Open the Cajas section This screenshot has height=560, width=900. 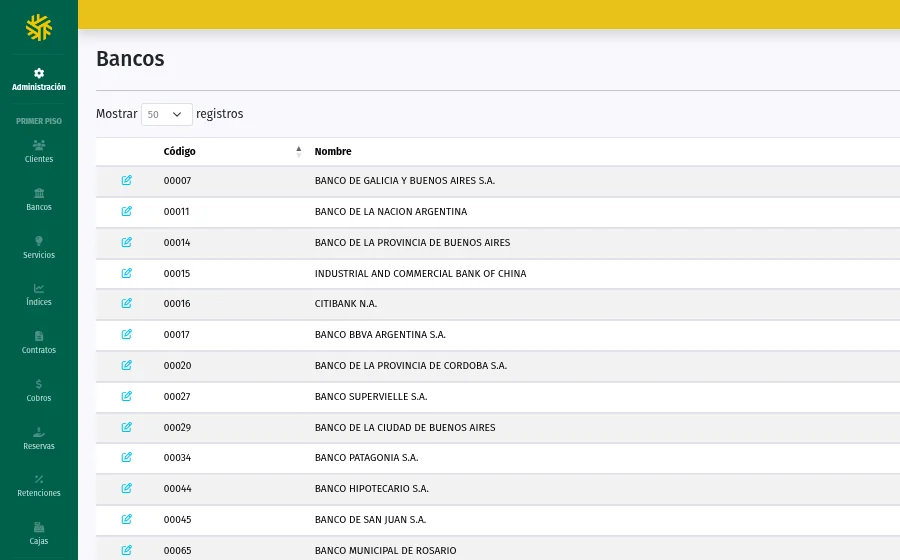tap(38, 535)
